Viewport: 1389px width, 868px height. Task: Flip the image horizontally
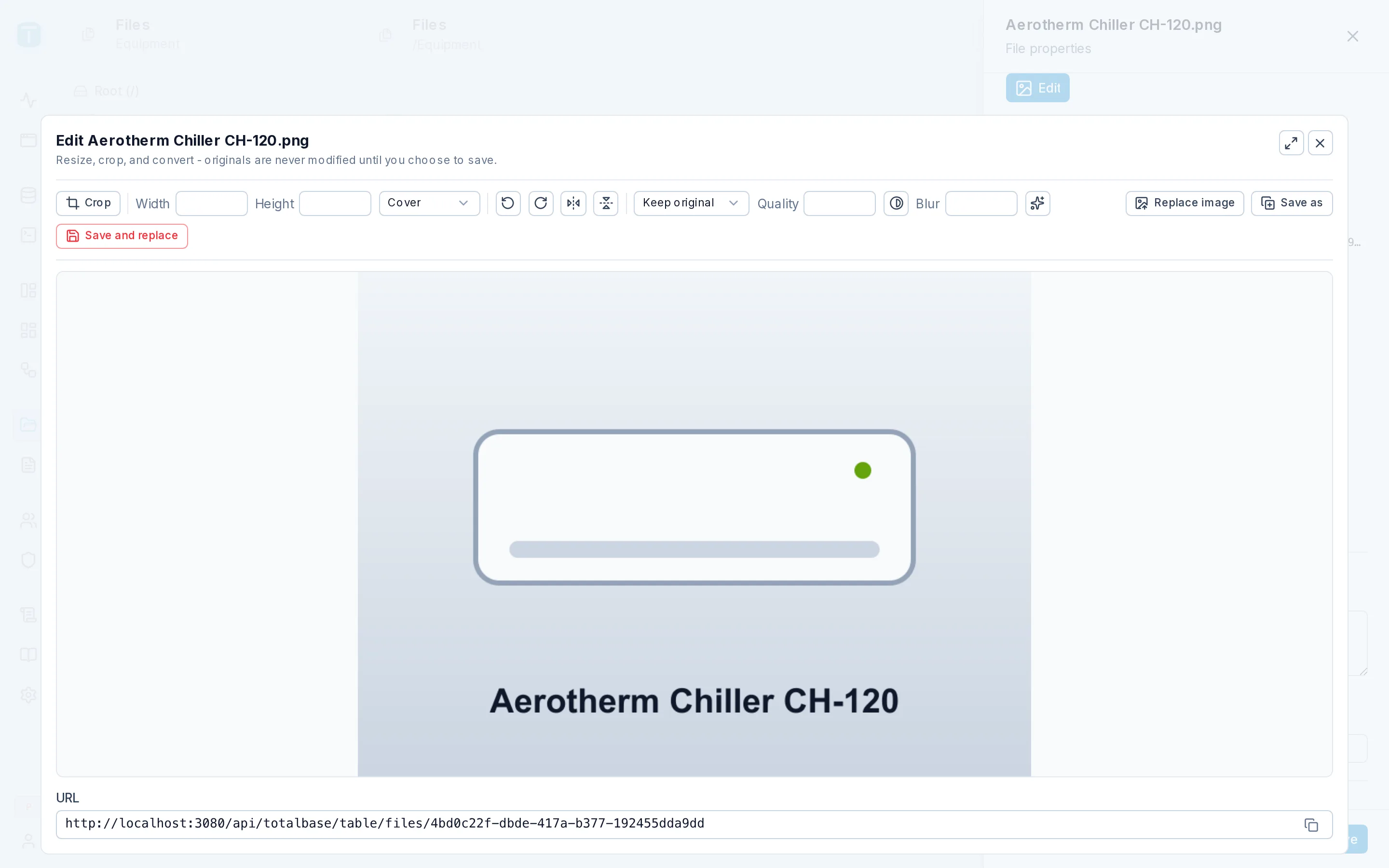pos(573,203)
